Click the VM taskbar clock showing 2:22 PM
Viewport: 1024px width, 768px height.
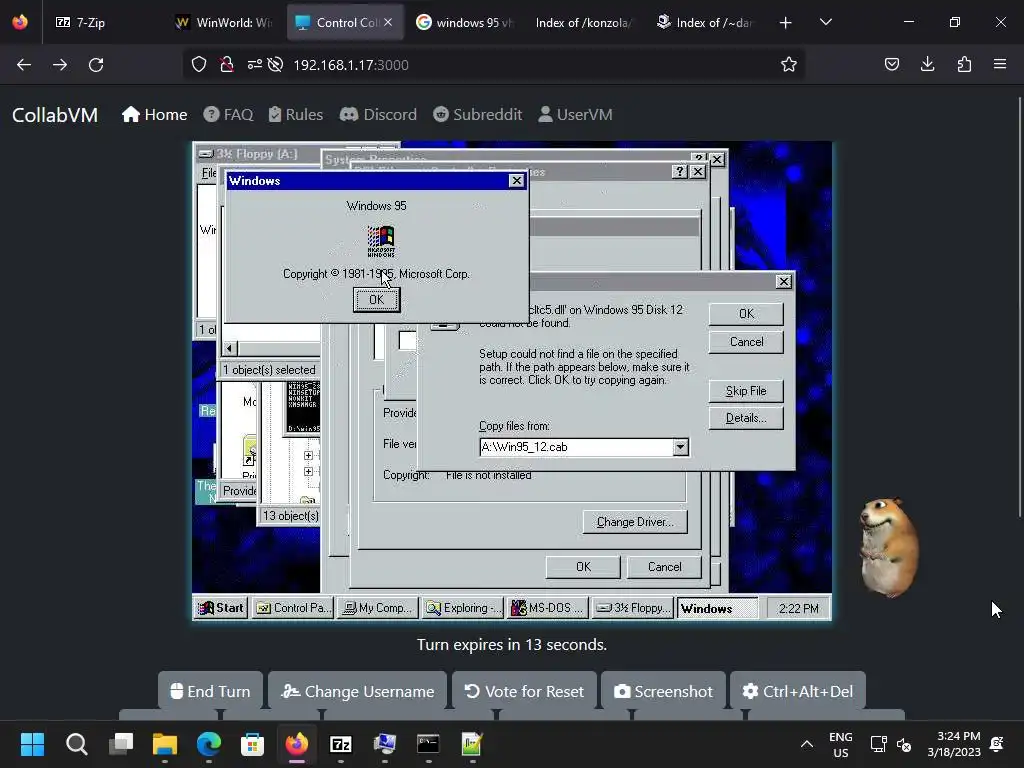click(798, 609)
